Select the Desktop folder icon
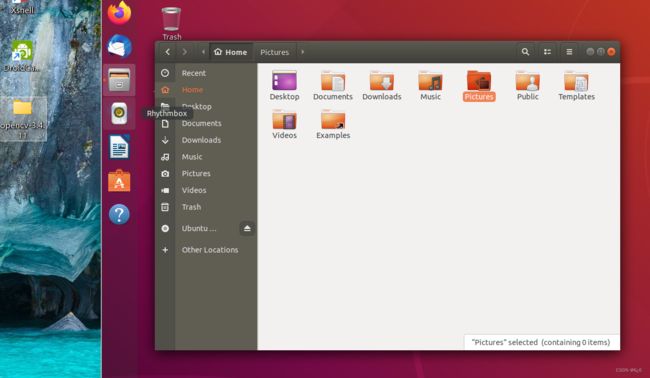 284,81
